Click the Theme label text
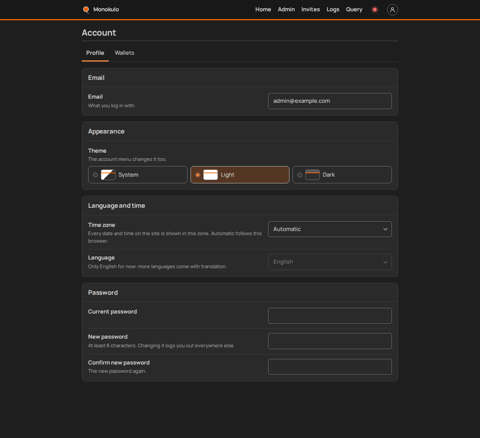Screen dimensions: 480x438 pos(97,151)
